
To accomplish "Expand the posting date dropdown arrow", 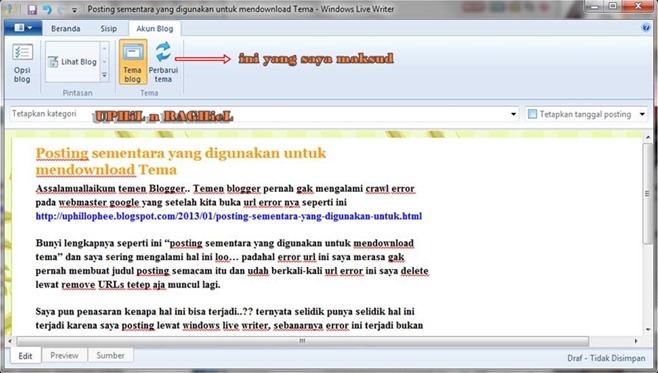I will 642,114.
